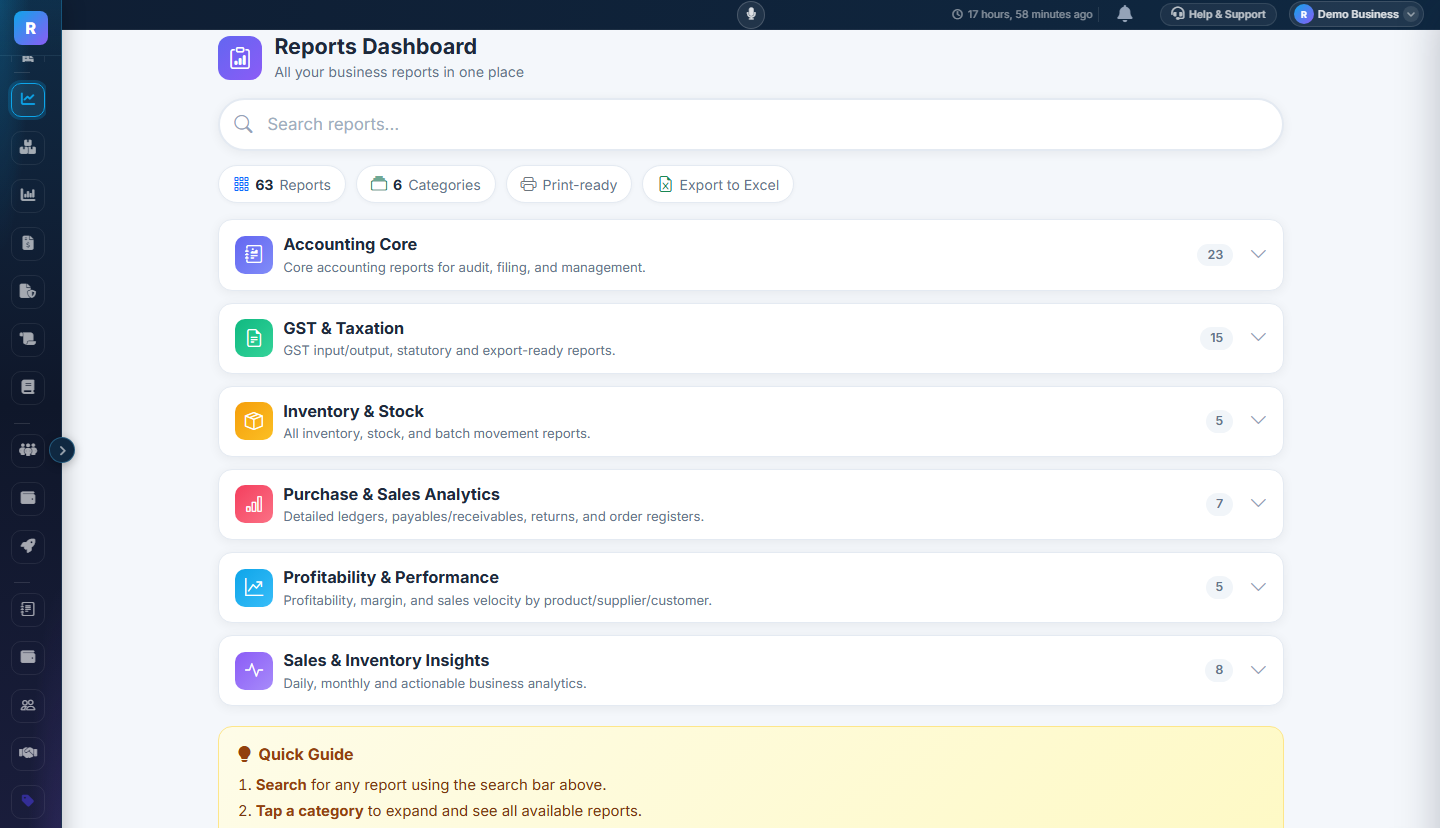The width and height of the screenshot is (1440, 828).
Task: Open the active line chart sidebar icon
Action: [28, 99]
